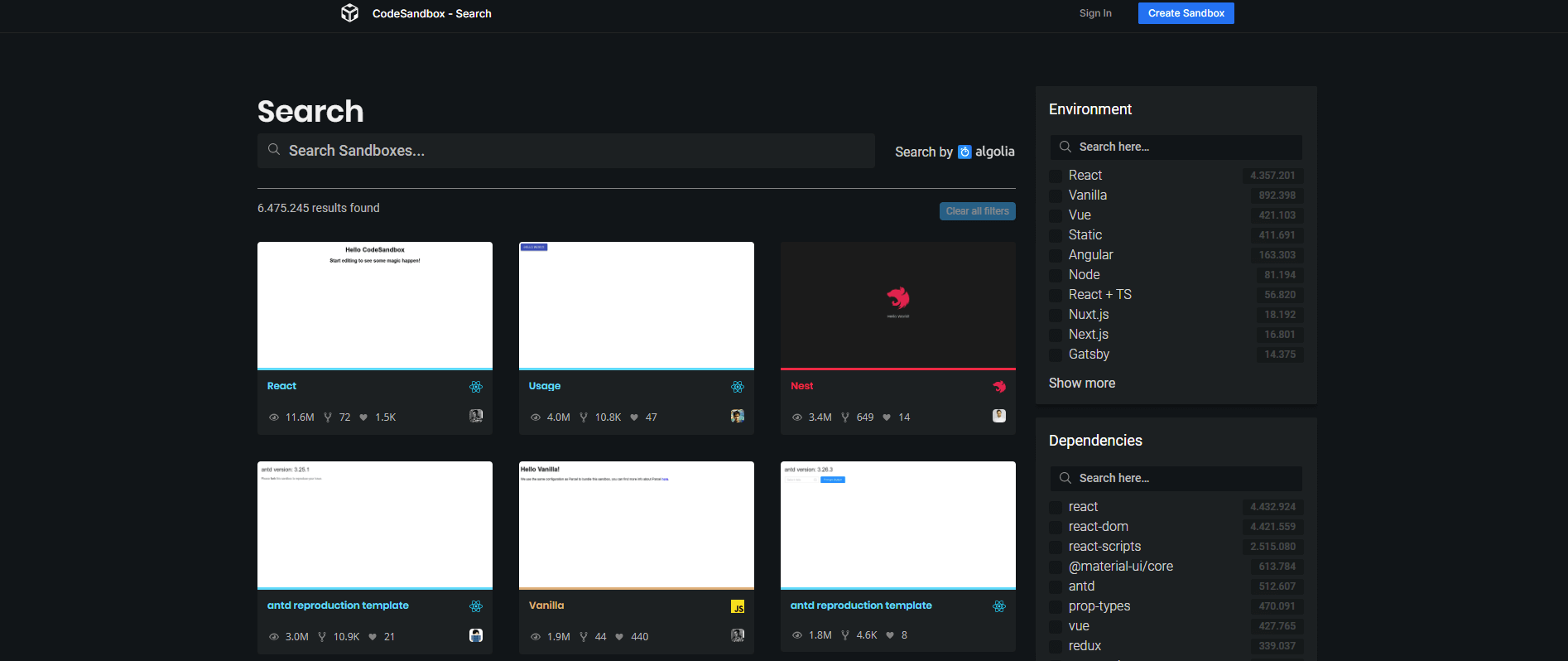Open the React sandbox preview thumbnail
This screenshot has height=661, width=1568.
click(x=375, y=305)
